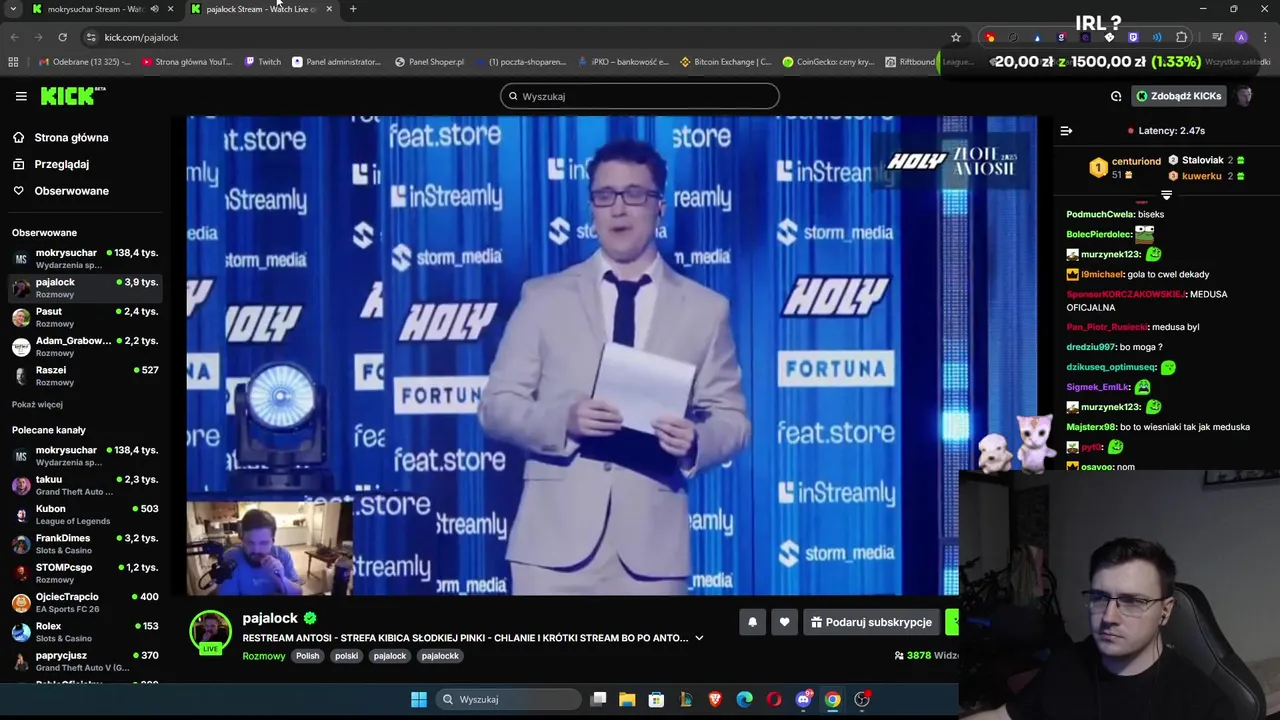The height and width of the screenshot is (720, 1280).
Task: Click chat username dzikuseq_optimuseq
Action: coord(1111,367)
